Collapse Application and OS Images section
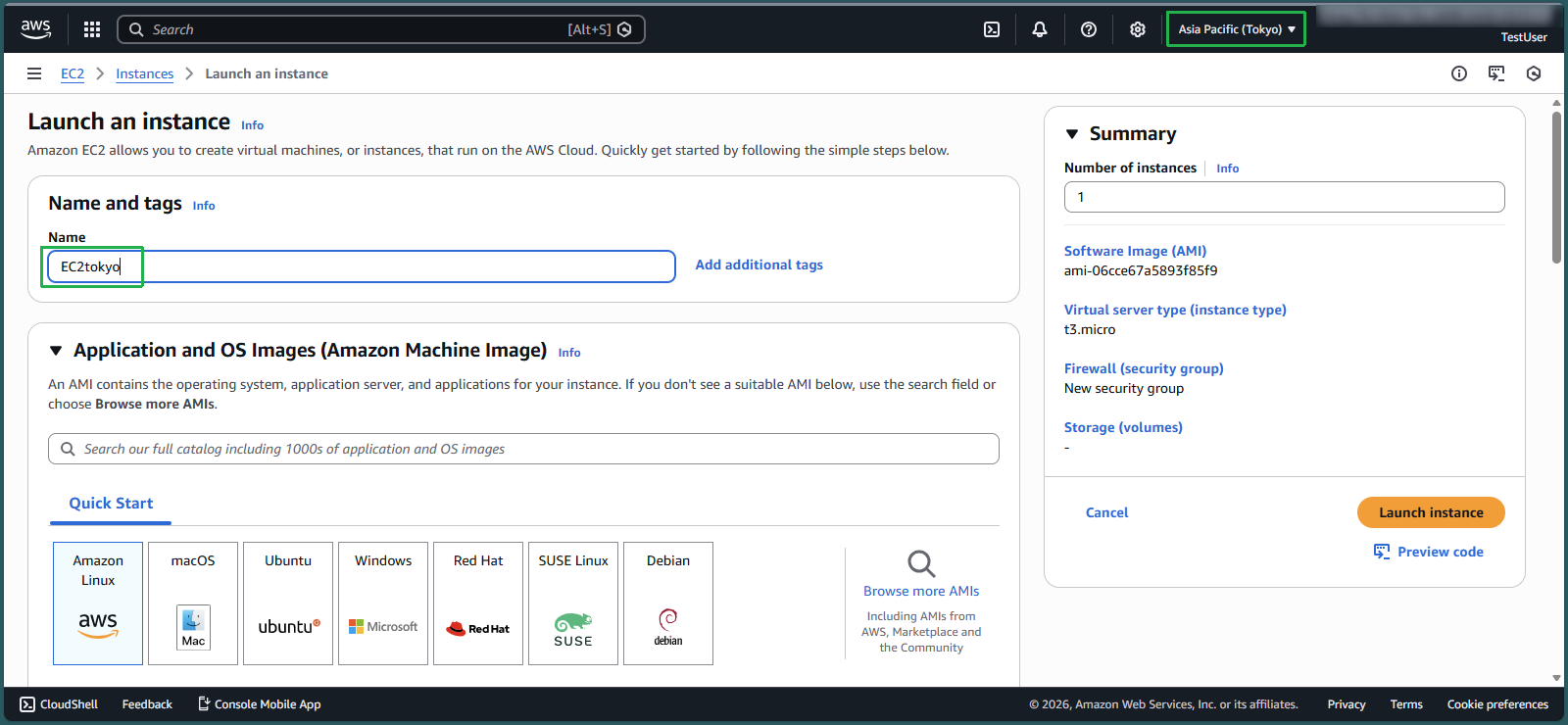 (x=56, y=351)
